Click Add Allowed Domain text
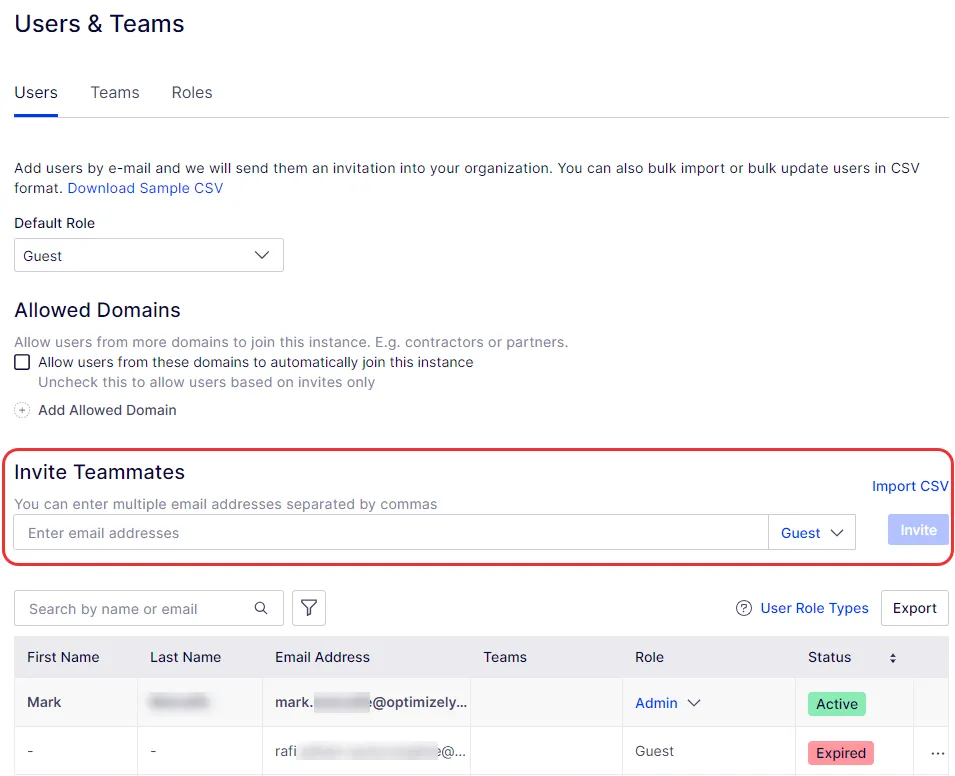Image resolution: width=955 pixels, height=776 pixels. coord(107,411)
